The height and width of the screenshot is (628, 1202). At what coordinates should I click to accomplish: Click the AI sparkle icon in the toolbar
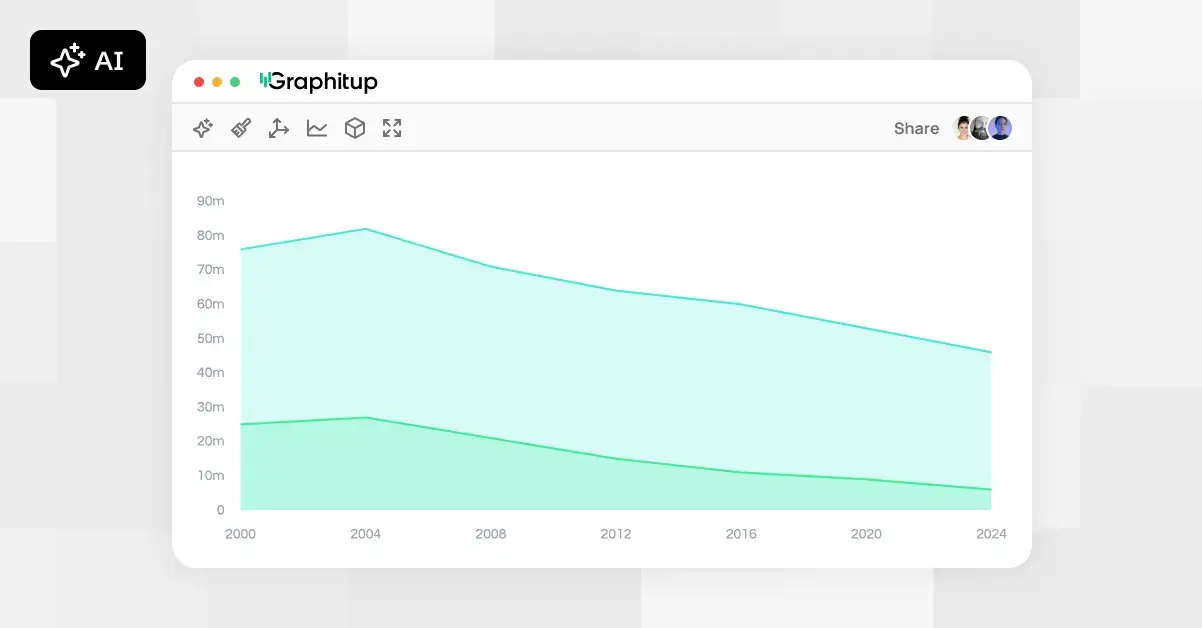(203, 128)
